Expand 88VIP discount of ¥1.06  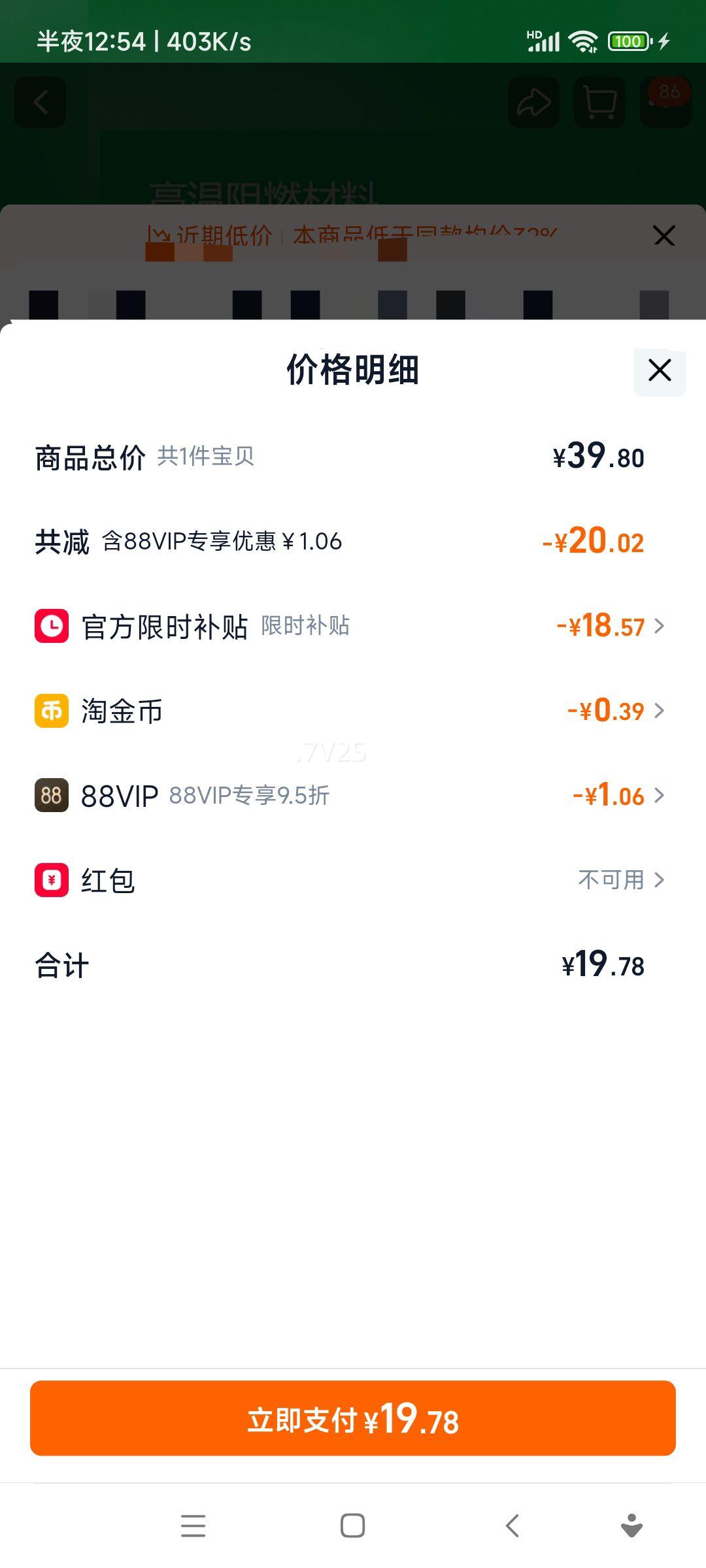coord(618,795)
